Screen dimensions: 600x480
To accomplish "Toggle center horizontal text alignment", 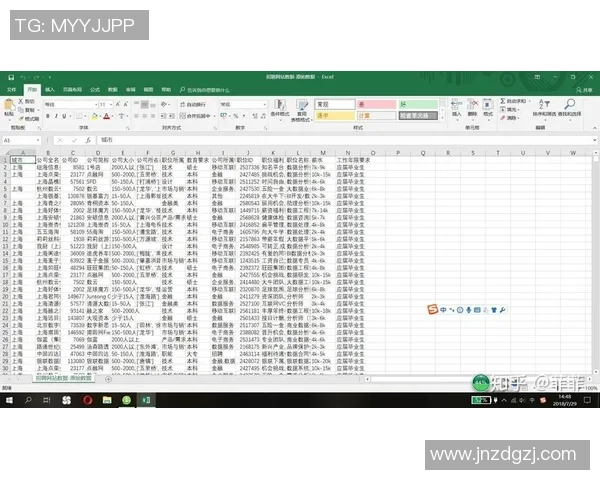I will 145,116.
